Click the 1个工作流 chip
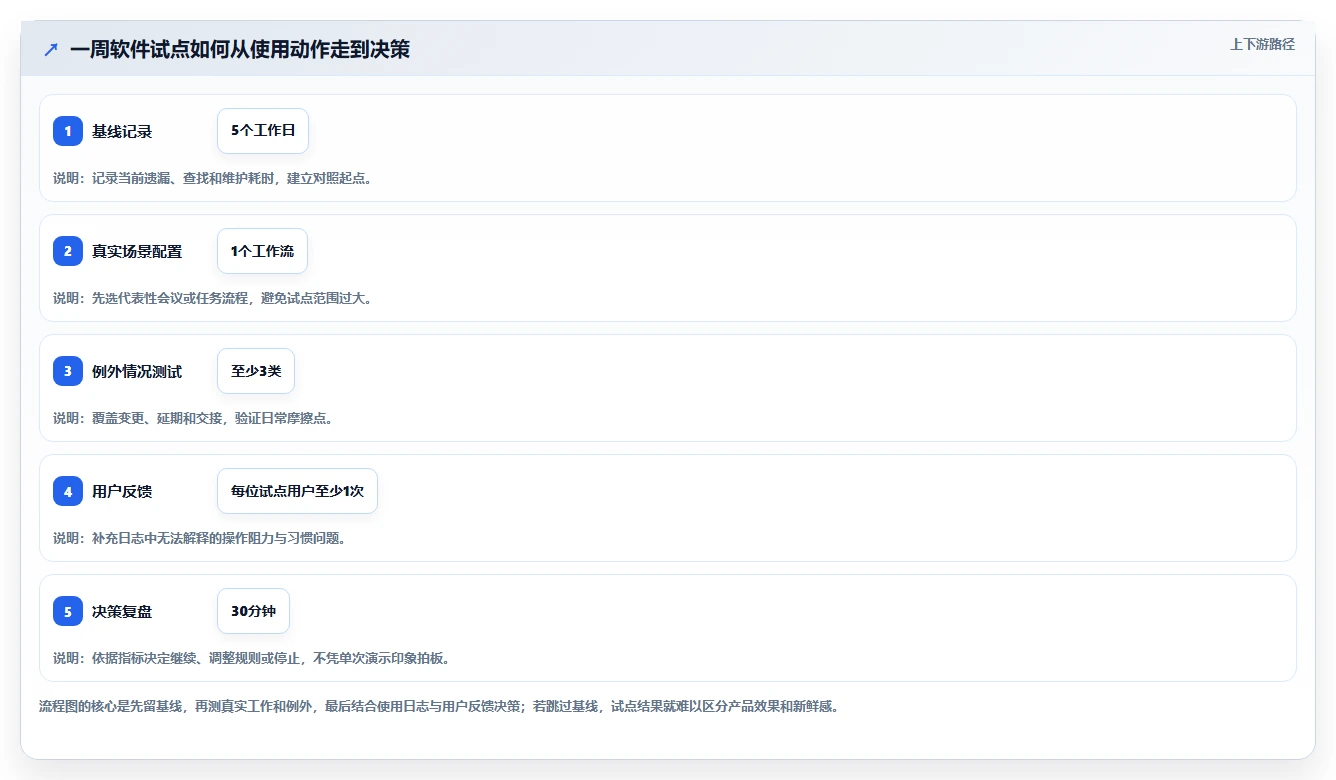This screenshot has height=780, width=1336. 262,251
